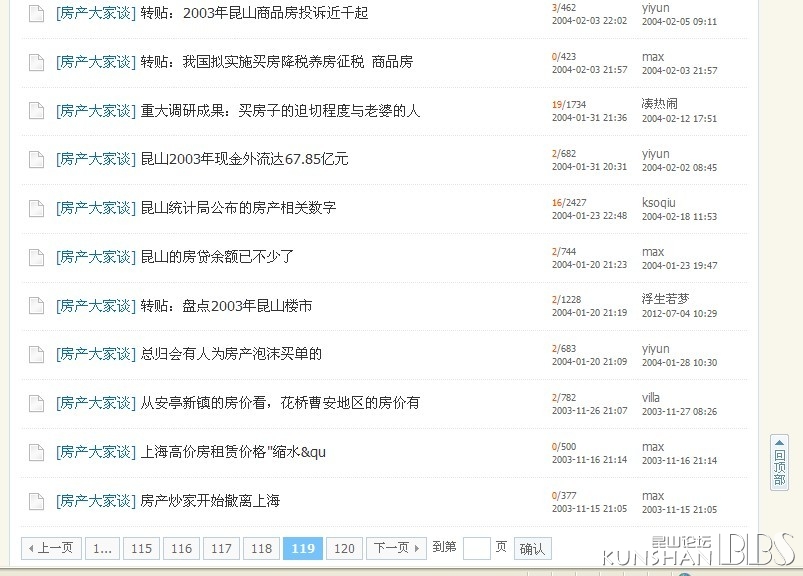Viewport: 803px width, 576px height.
Task: Click thread icon beside 盘点2003年昆山楼市
Action: (36, 306)
